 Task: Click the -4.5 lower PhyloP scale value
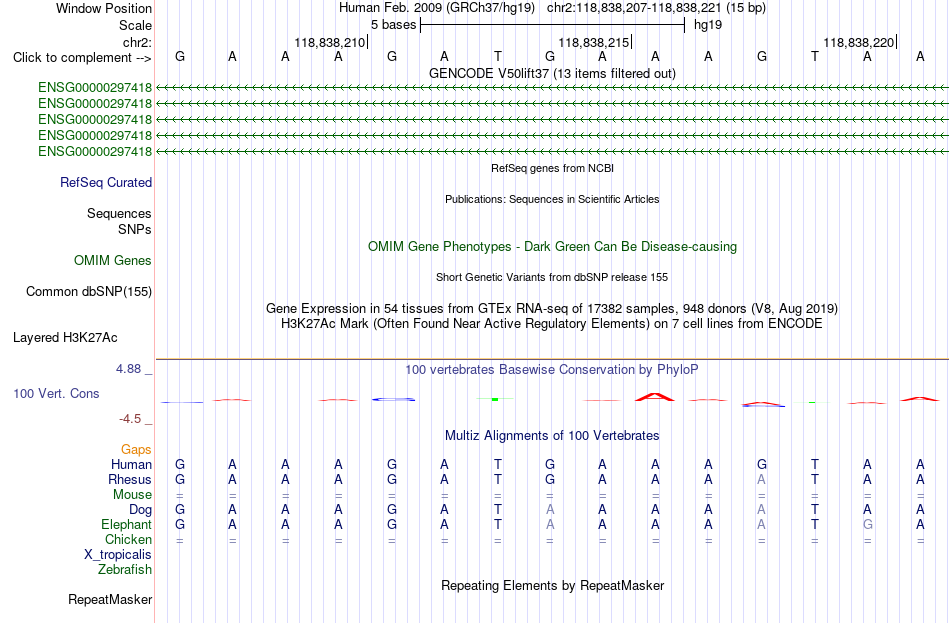[130, 419]
